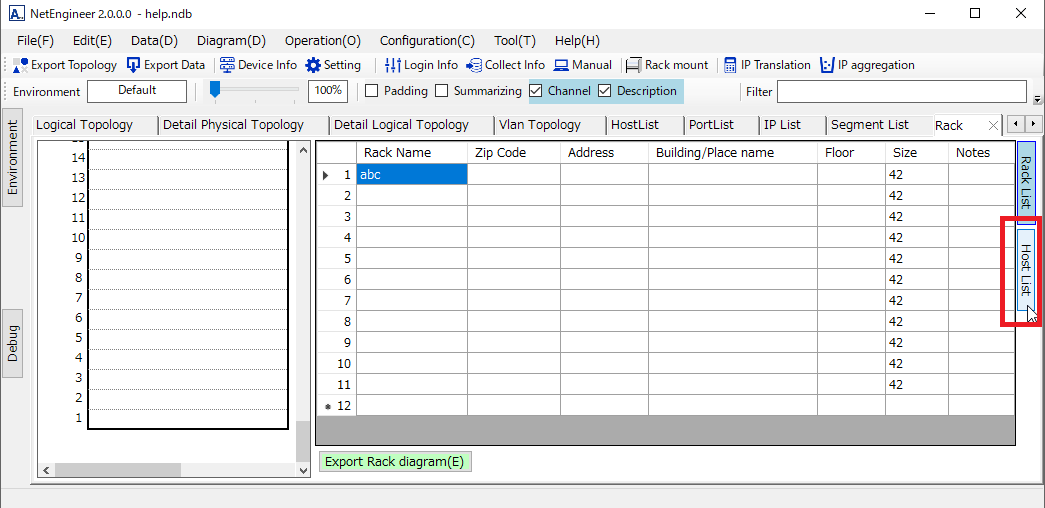Click the Export Data icon
The width and height of the screenshot is (1045, 508).
pos(134,65)
